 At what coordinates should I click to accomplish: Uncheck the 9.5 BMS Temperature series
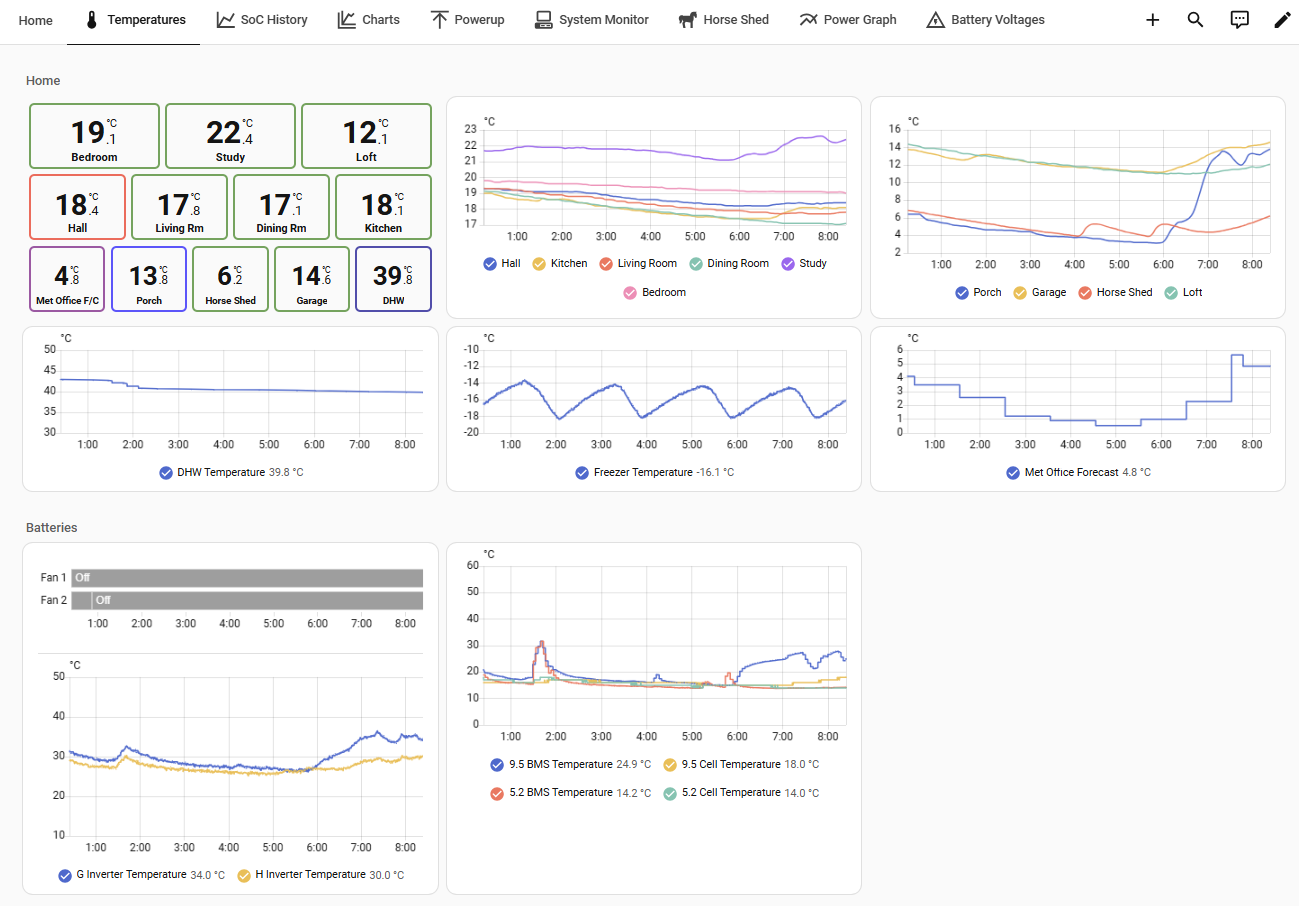point(497,765)
